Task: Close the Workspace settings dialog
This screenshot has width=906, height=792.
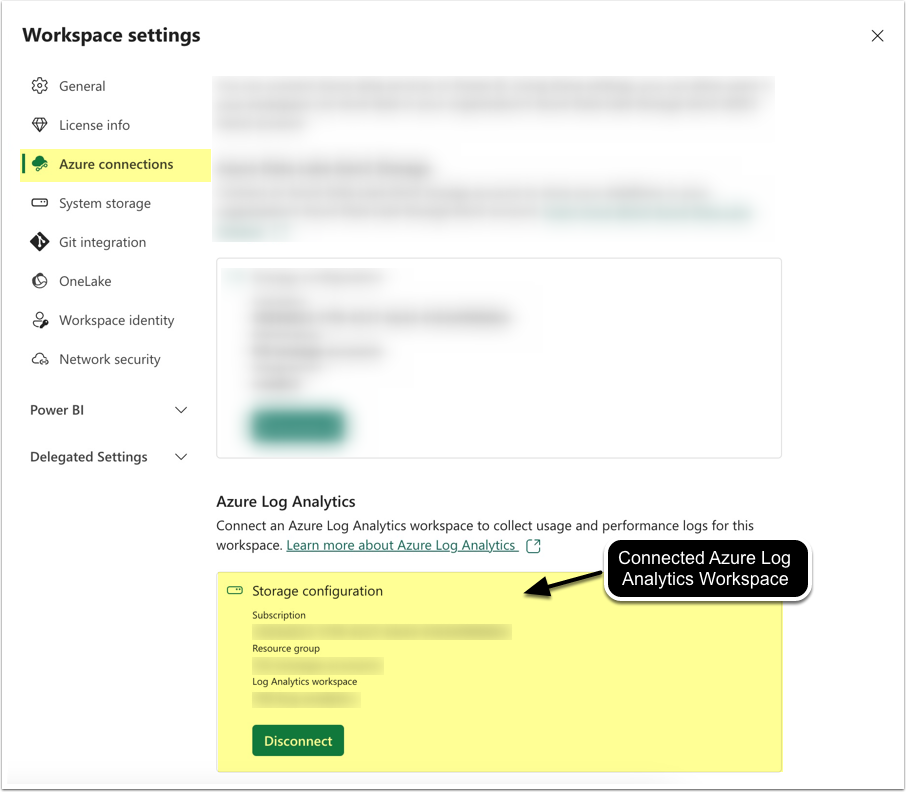Action: coord(877,36)
